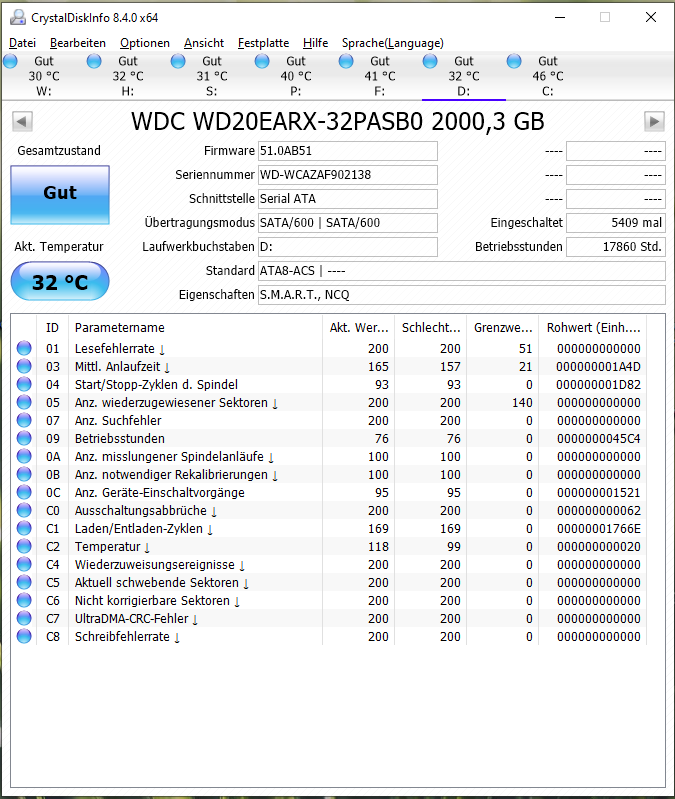
Task: Click status orb for Temperatur attribute C2
Action: 24,546
